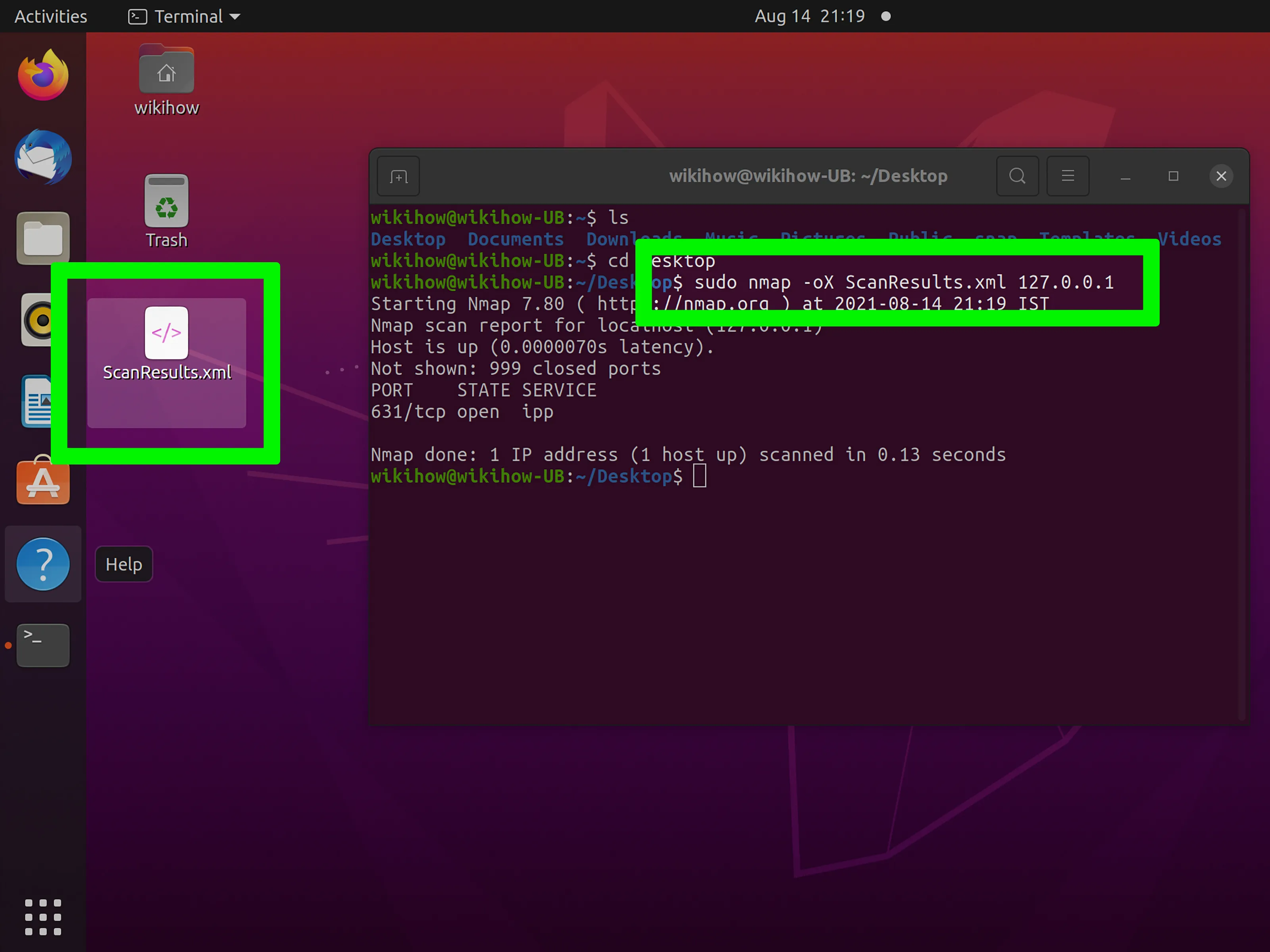
Task: Launch Ubuntu Software from the dock
Action: pyautogui.click(x=43, y=481)
